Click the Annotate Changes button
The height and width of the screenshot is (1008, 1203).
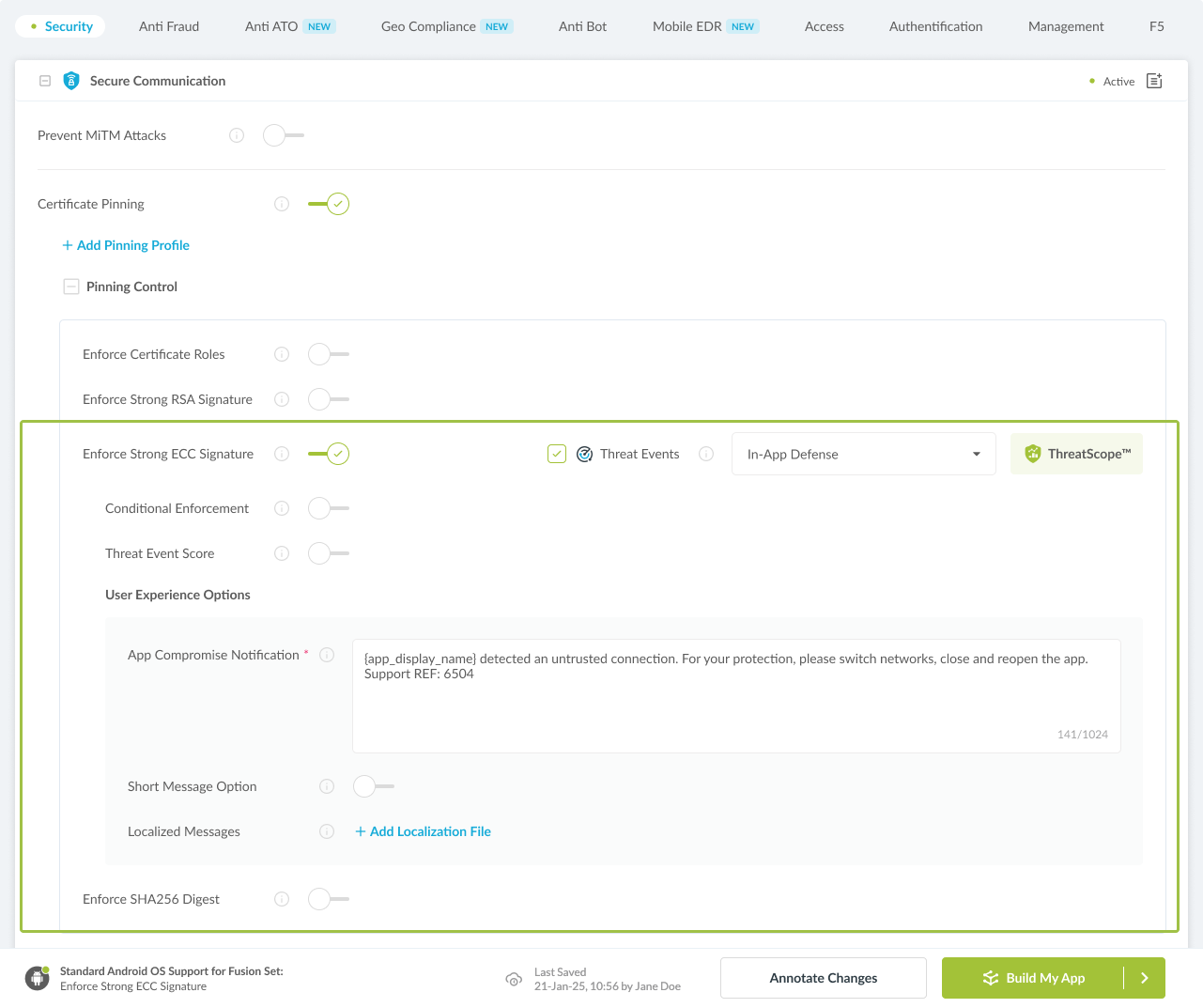pos(823,978)
